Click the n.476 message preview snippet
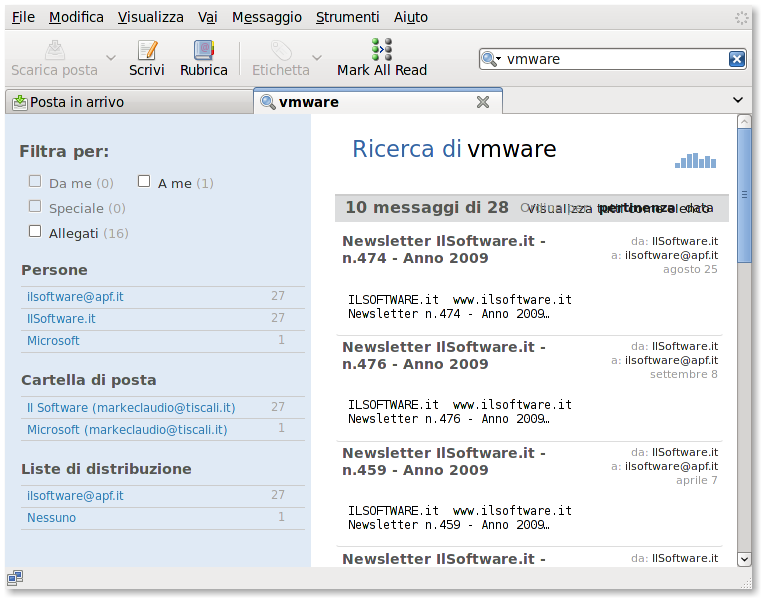 click(460, 412)
